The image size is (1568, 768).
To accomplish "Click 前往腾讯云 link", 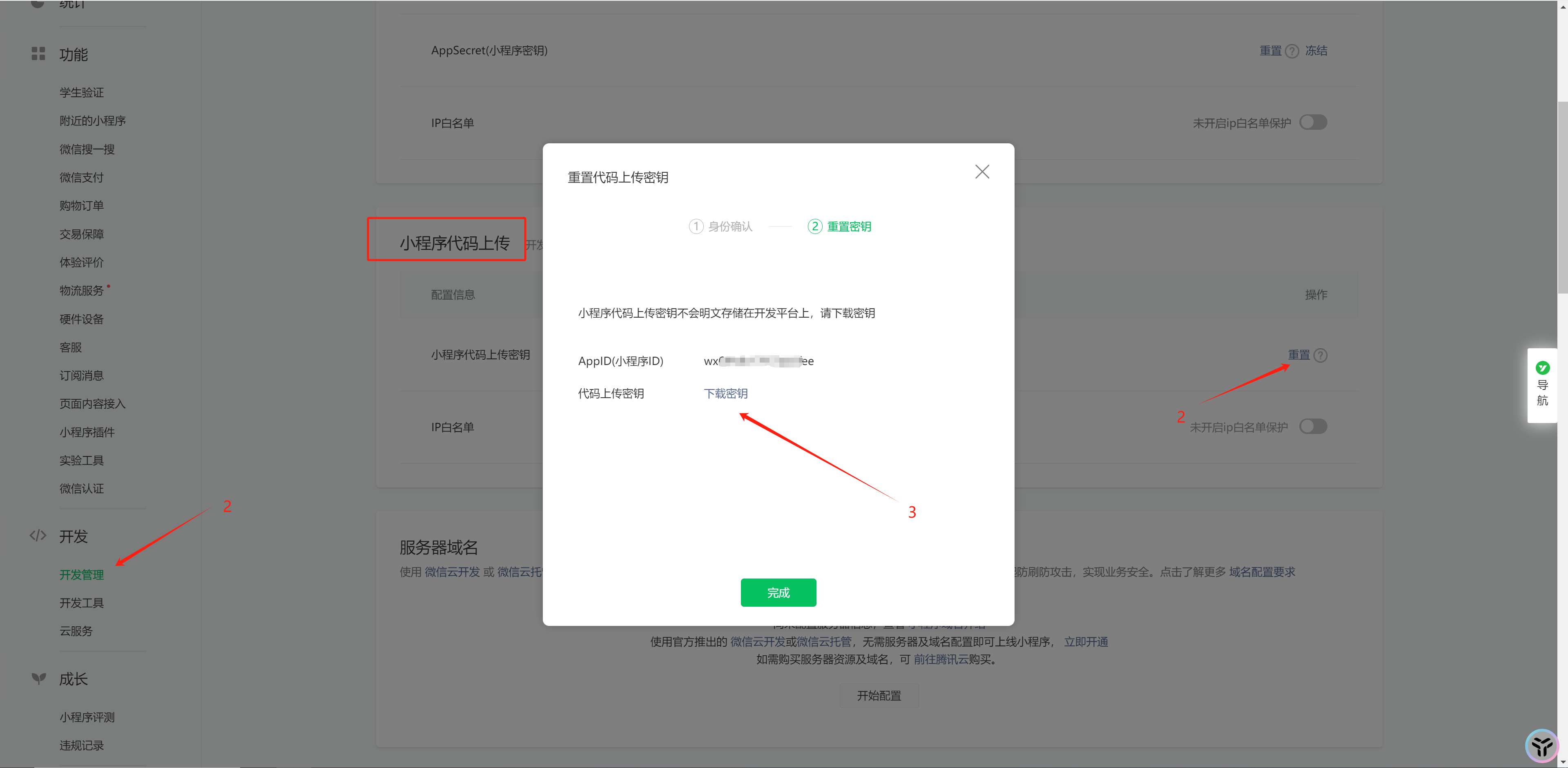I will (941, 660).
